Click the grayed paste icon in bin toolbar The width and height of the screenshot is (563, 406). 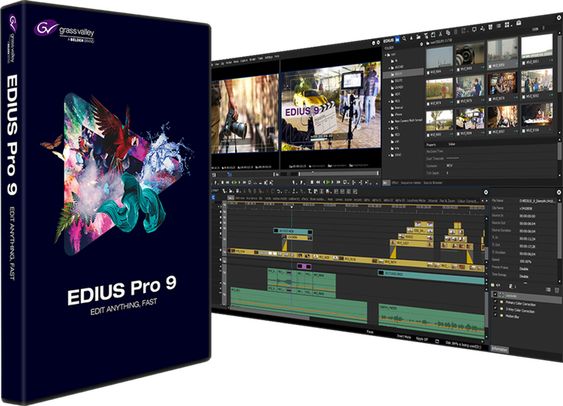coord(456,32)
